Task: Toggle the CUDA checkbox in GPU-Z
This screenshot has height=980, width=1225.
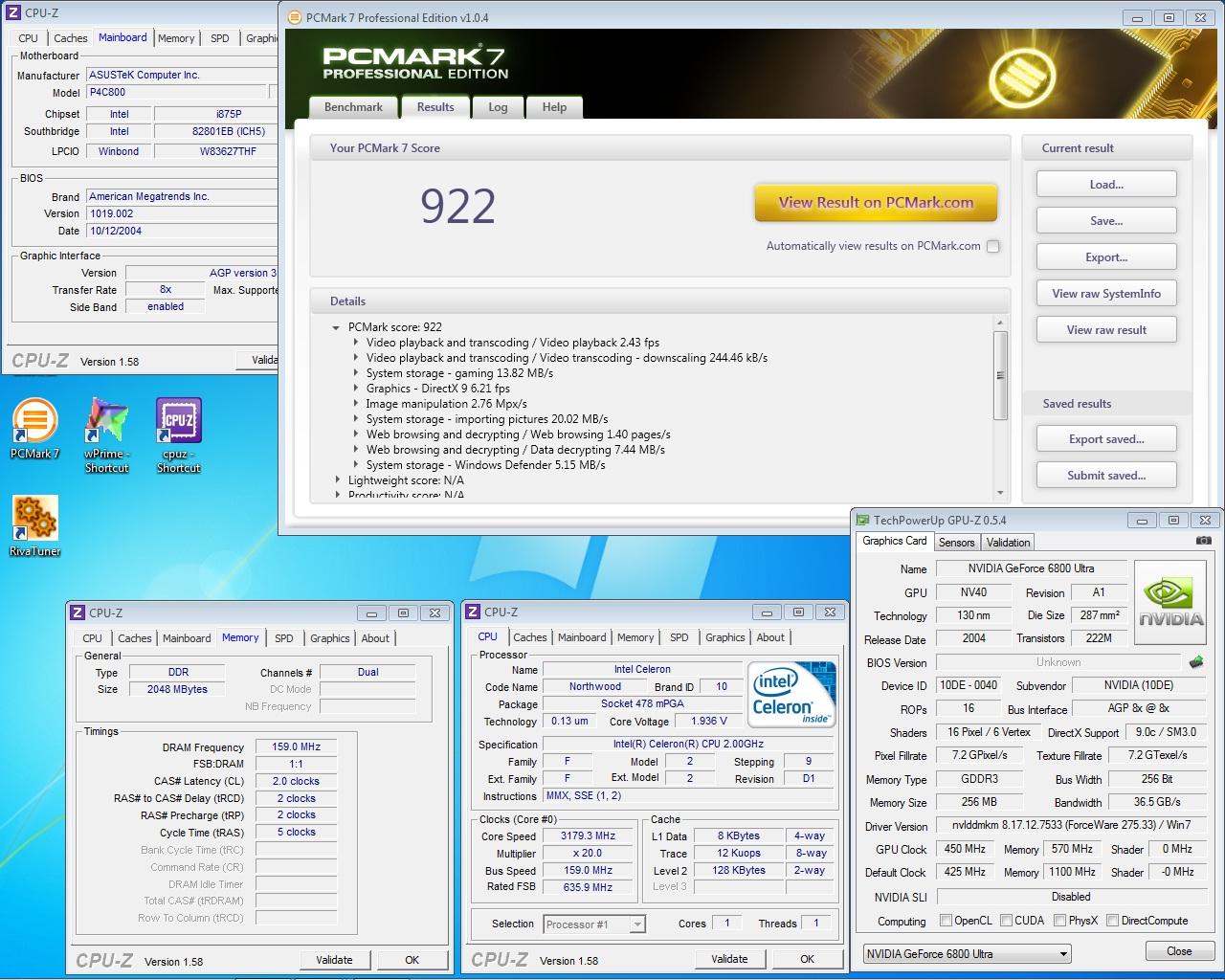Action: (x=1006, y=921)
